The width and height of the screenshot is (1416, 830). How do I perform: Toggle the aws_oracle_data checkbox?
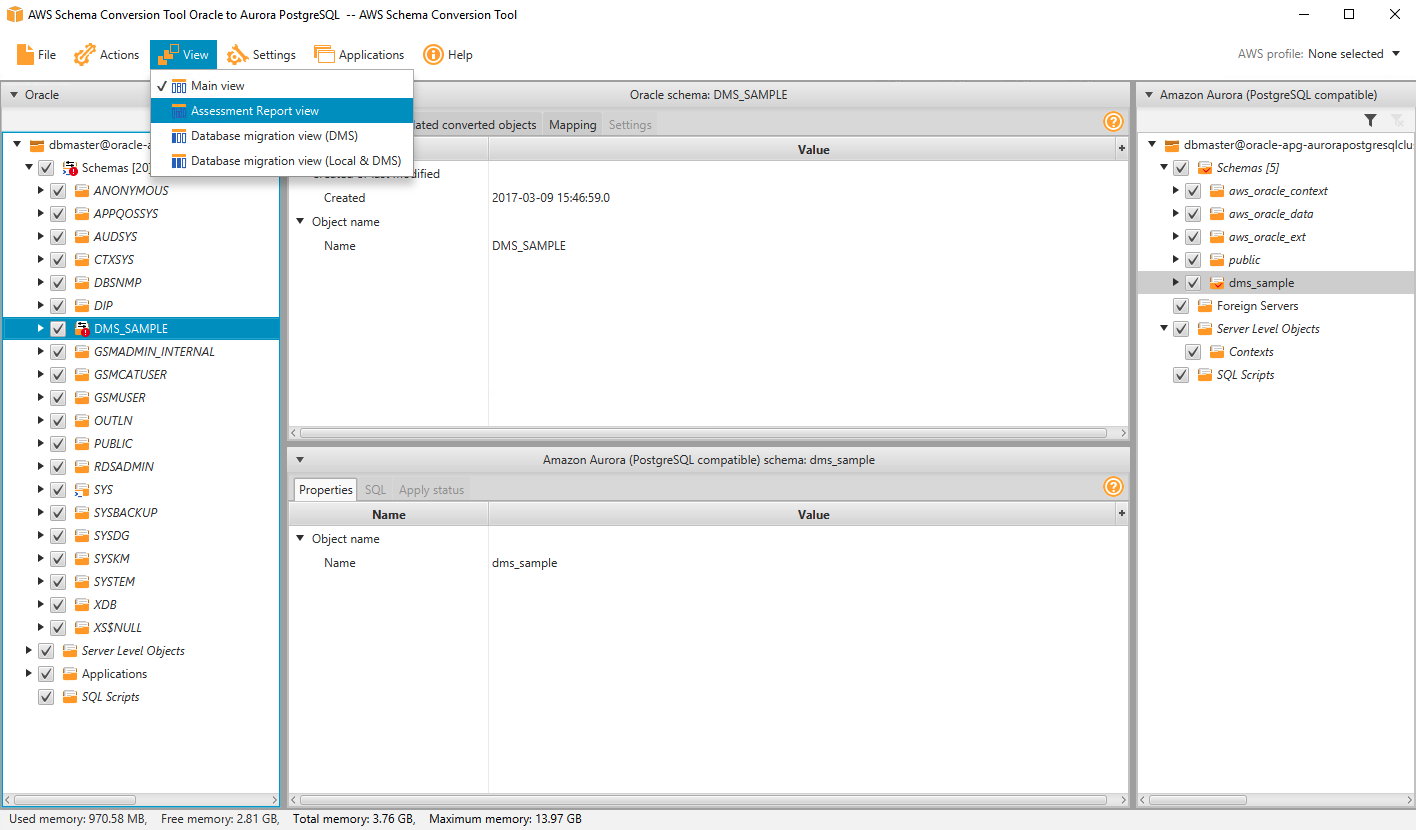tap(1193, 214)
